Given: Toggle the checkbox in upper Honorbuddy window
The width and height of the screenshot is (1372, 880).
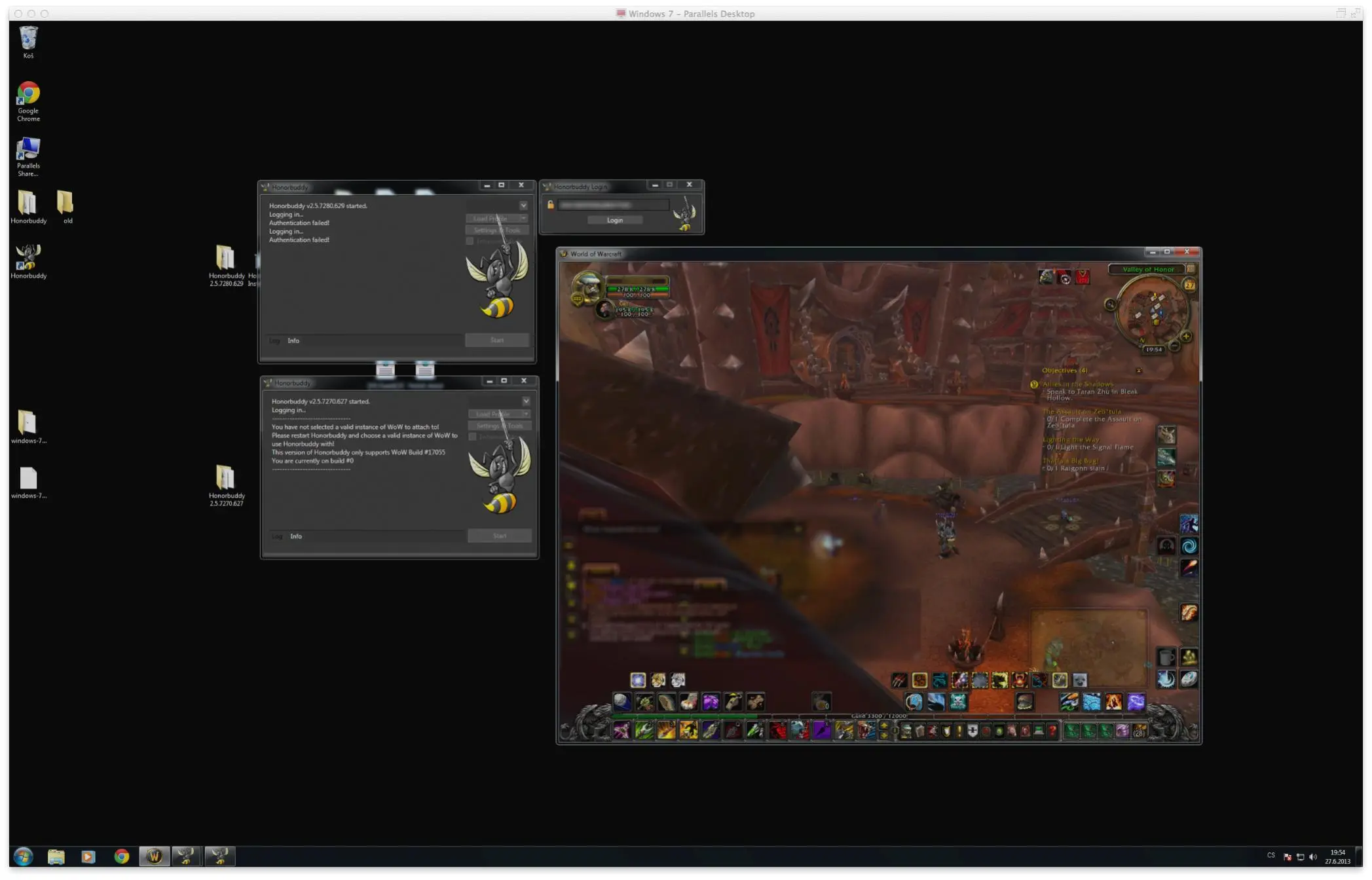Looking at the screenshot, I should pos(470,241).
